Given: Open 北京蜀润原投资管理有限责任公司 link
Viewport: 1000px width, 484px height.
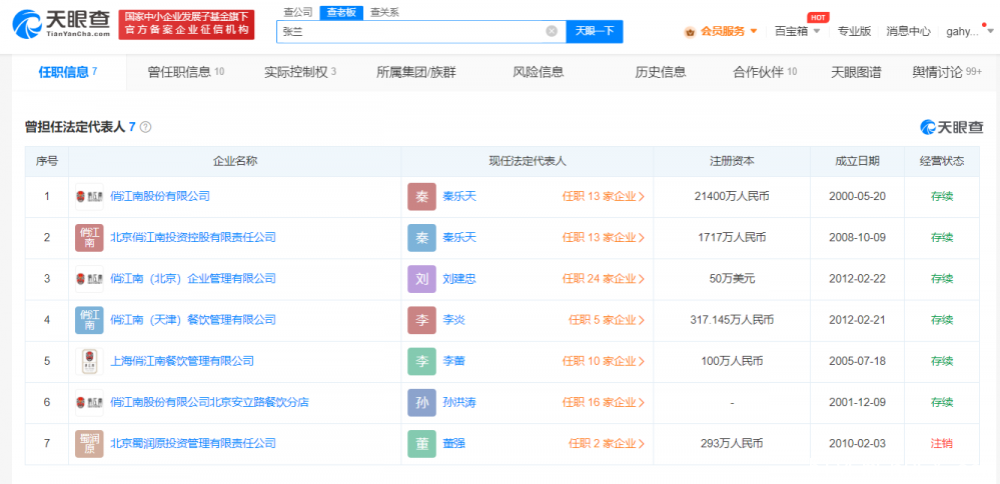Looking at the screenshot, I should pyautogui.click(x=193, y=444).
